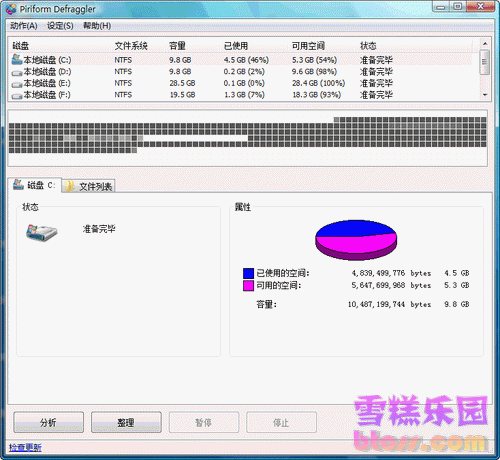Click the 28.4 GB (100%) free value

pyautogui.click(x=318, y=83)
